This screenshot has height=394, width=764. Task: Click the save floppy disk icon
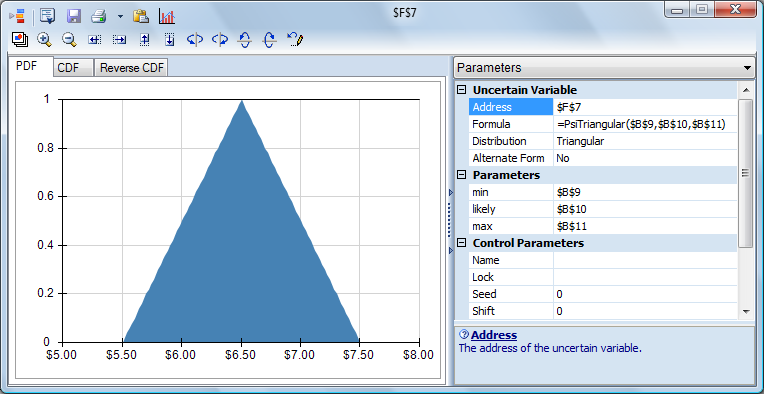coord(74,17)
